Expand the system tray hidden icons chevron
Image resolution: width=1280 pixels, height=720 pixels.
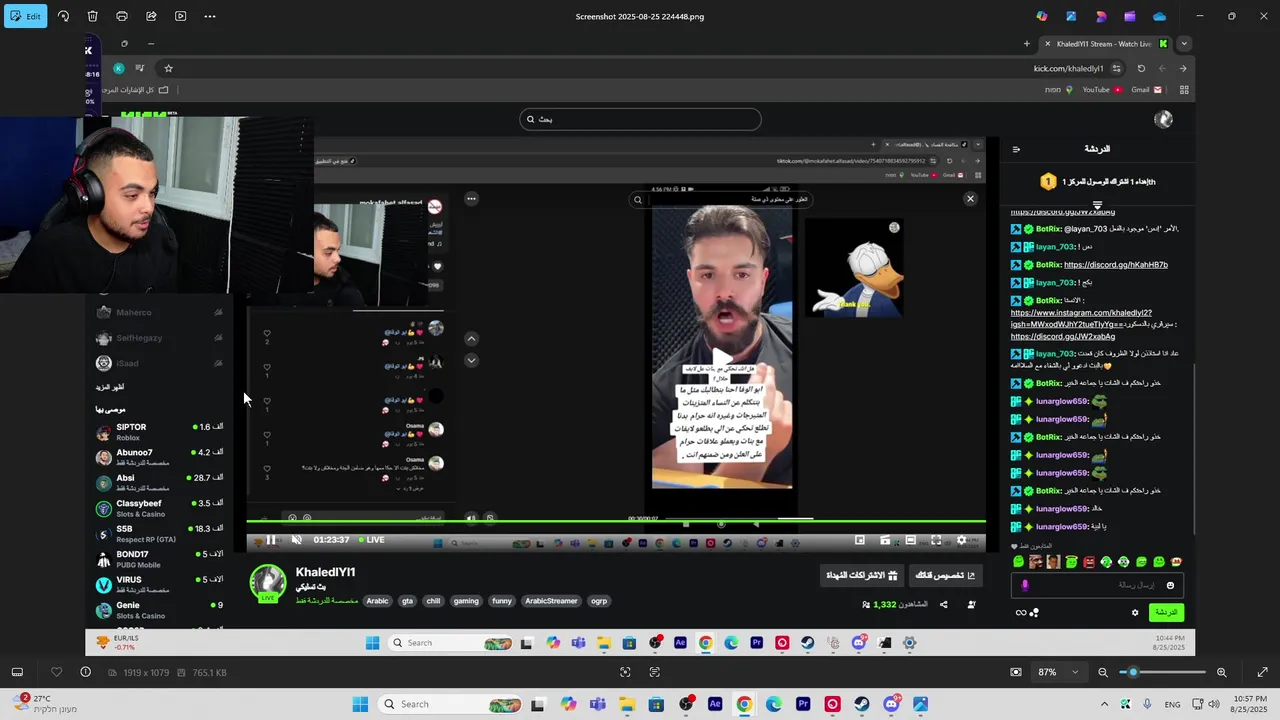click(1104, 704)
